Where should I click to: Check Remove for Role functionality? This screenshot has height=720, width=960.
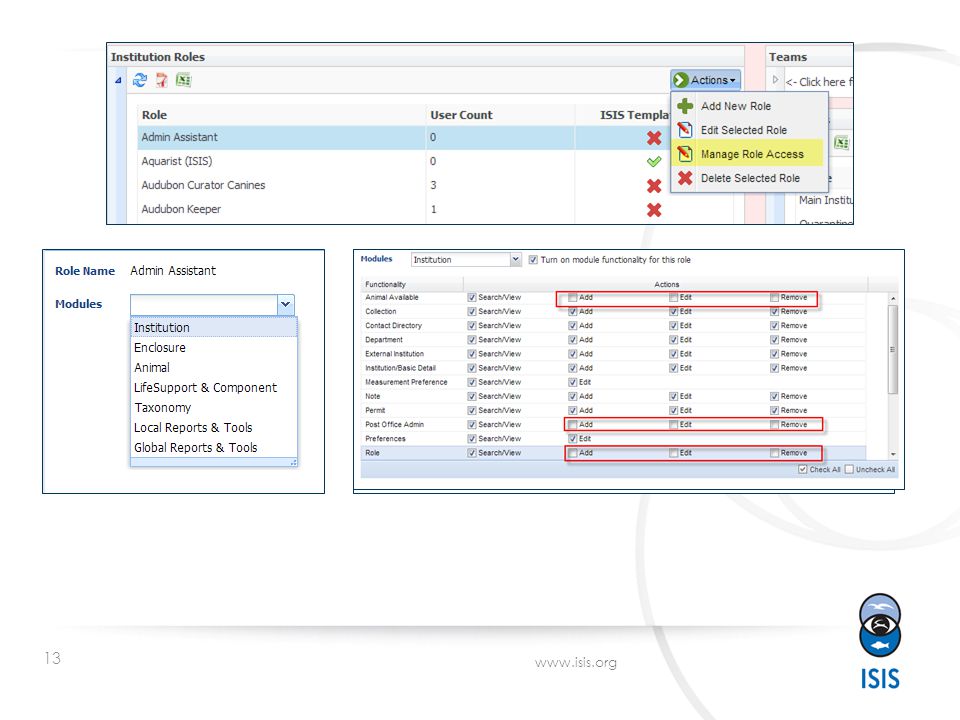click(774, 453)
